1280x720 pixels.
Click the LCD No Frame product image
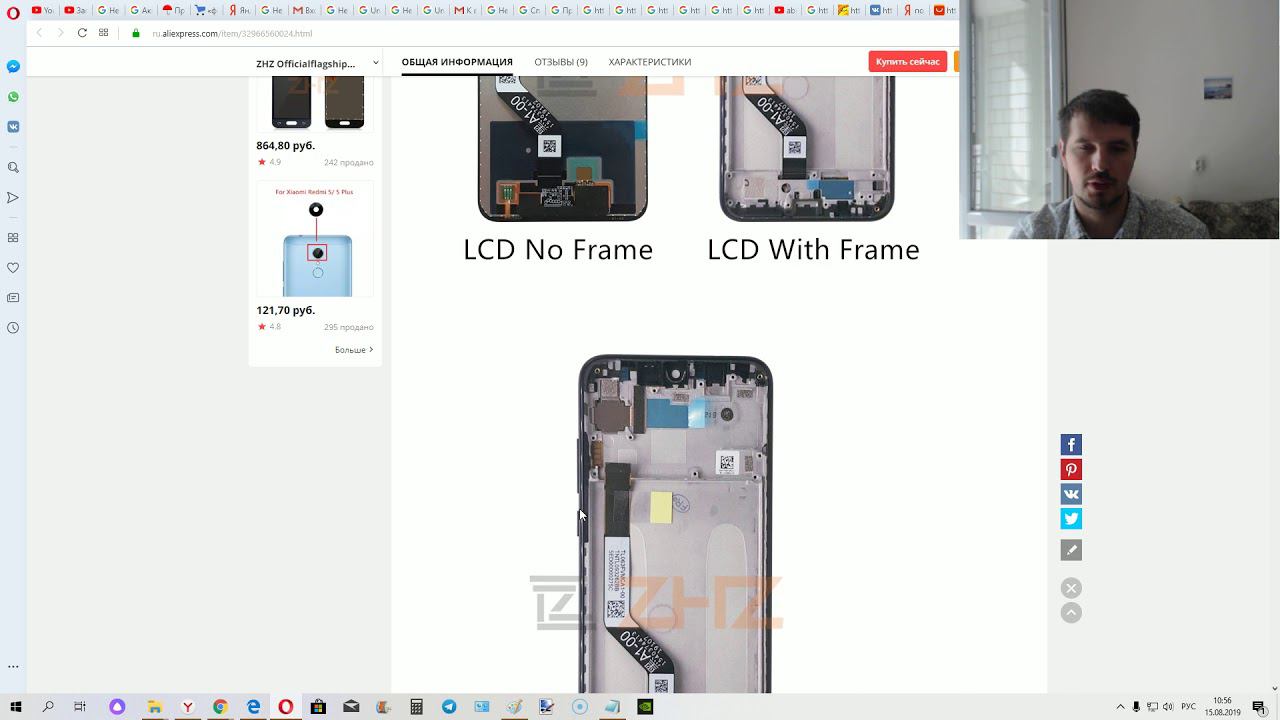[x=562, y=148]
